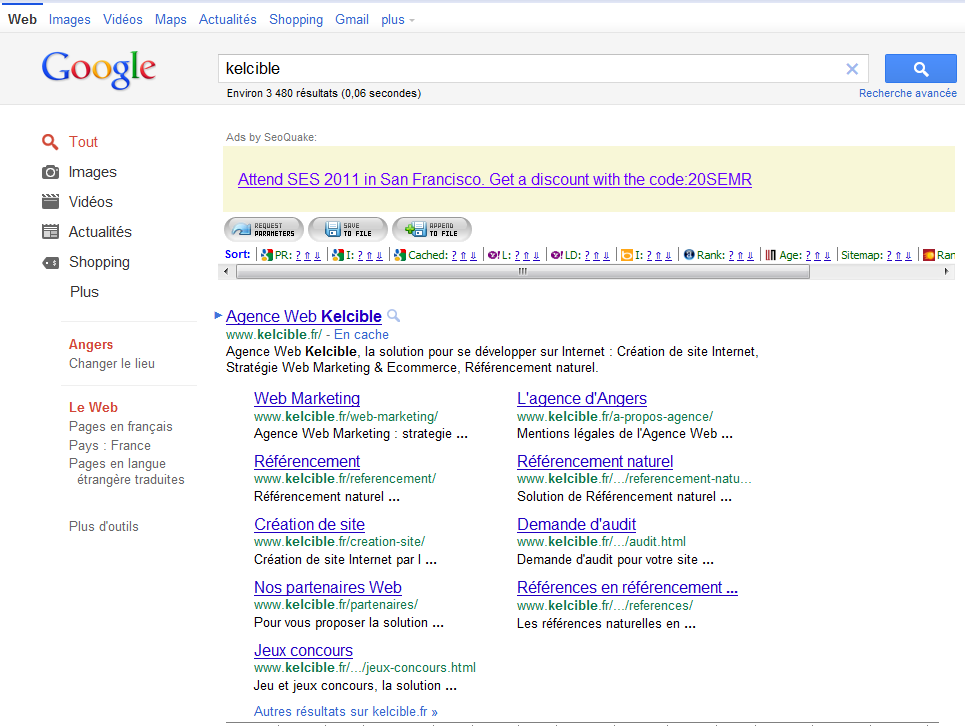The image size is (965, 726).
Task: Click the SeoQuake scrollbar right arrow
Action: [947, 271]
